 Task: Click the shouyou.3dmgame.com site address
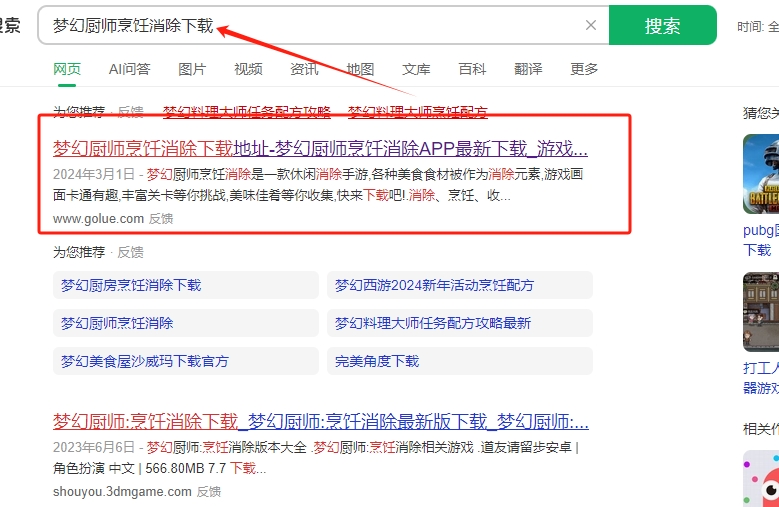click(122, 492)
